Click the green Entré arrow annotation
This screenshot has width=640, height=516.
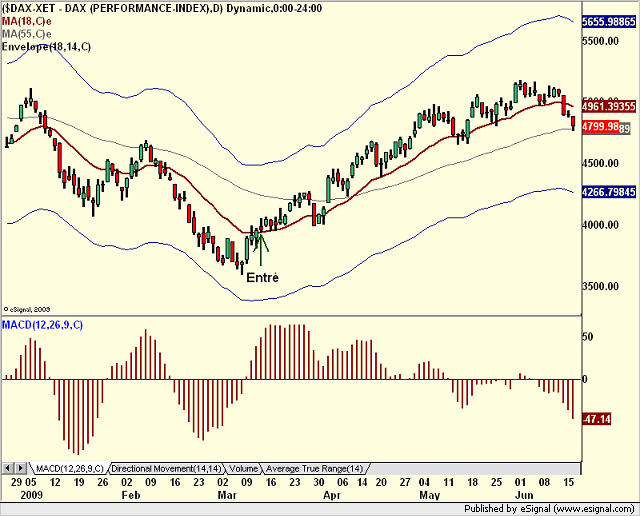pos(261,248)
